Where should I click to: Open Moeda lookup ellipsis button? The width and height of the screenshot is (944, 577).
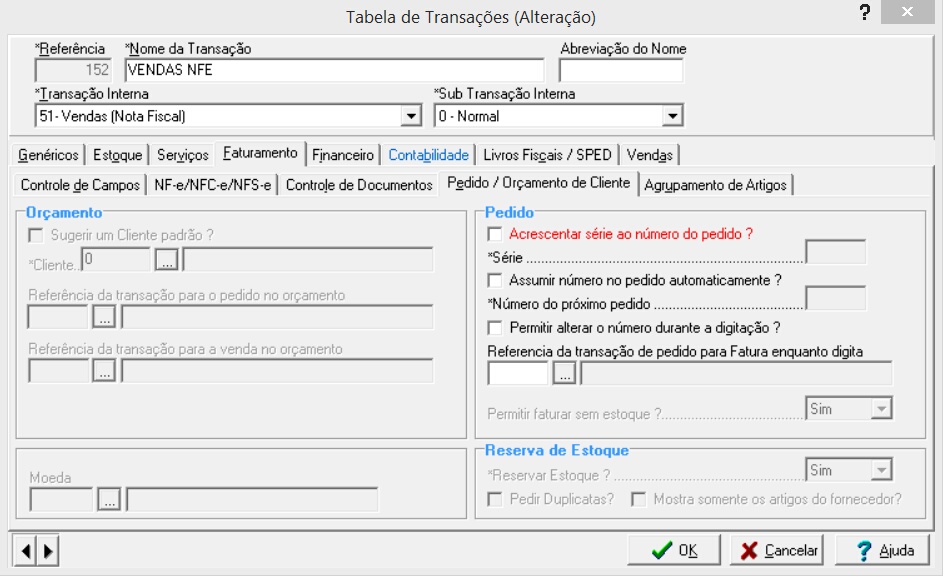coord(109,499)
